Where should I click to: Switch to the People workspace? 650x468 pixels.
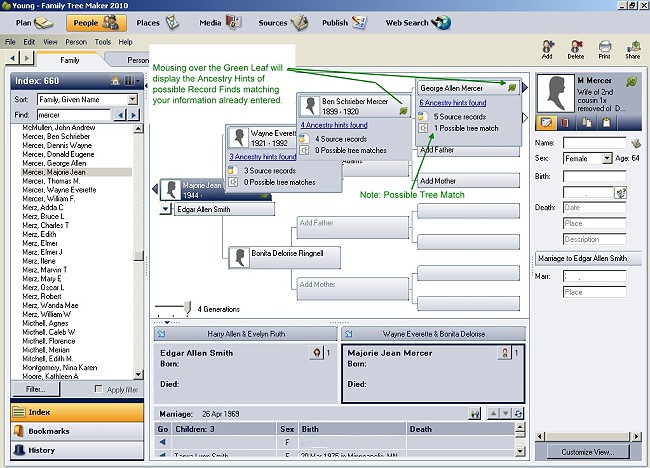coord(96,23)
